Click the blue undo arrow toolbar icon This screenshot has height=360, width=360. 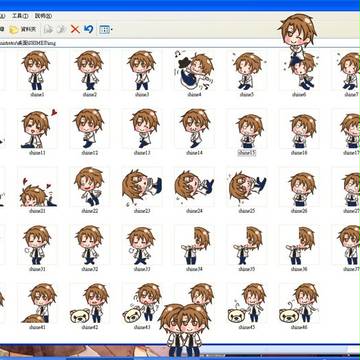(x=88, y=29)
